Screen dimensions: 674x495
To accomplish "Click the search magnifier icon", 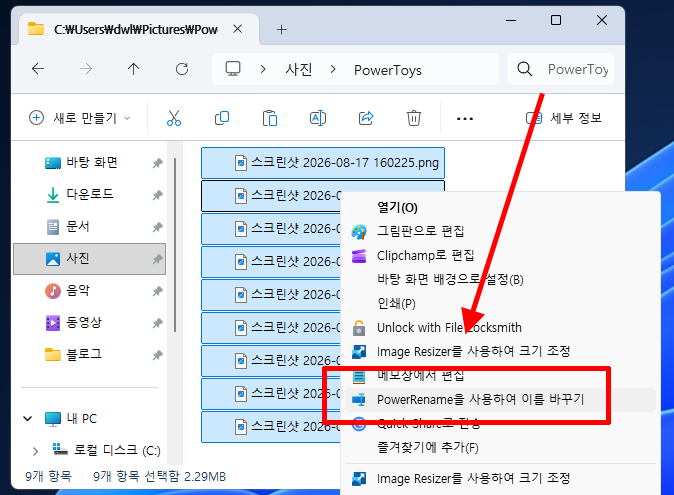I will (524, 69).
